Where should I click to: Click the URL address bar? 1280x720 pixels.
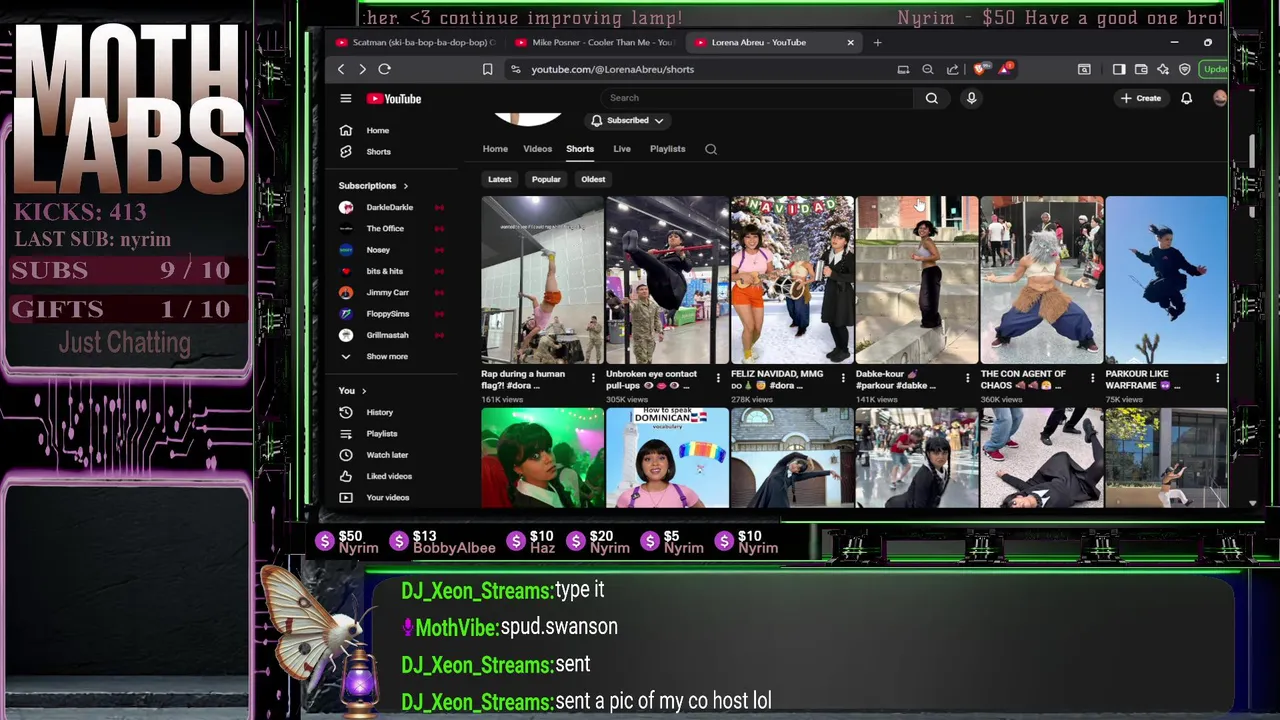click(x=700, y=69)
